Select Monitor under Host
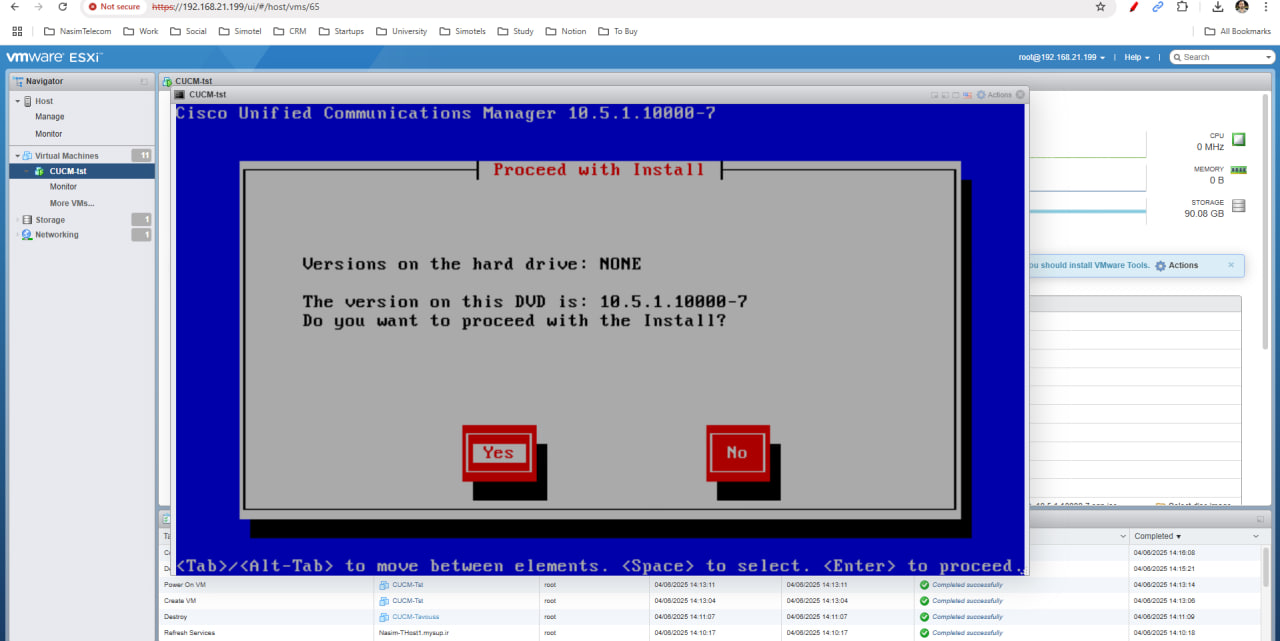 pyautogui.click(x=49, y=134)
